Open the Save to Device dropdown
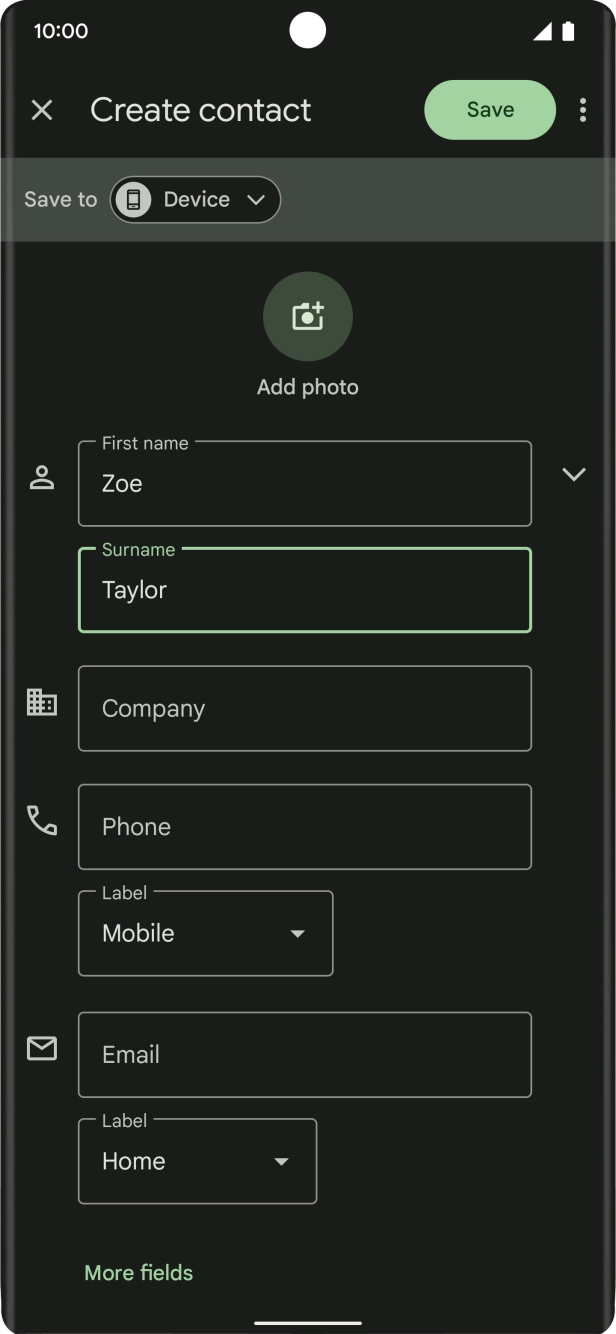The width and height of the screenshot is (616, 1334). point(196,200)
